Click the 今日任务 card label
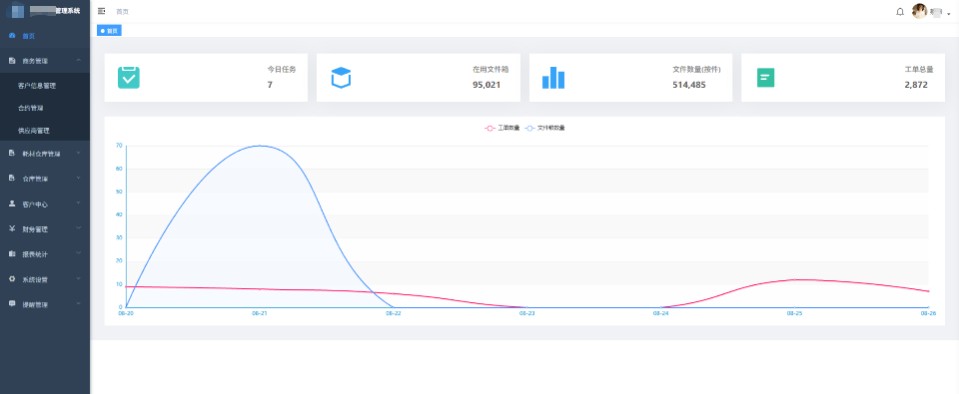 pyautogui.click(x=281, y=69)
